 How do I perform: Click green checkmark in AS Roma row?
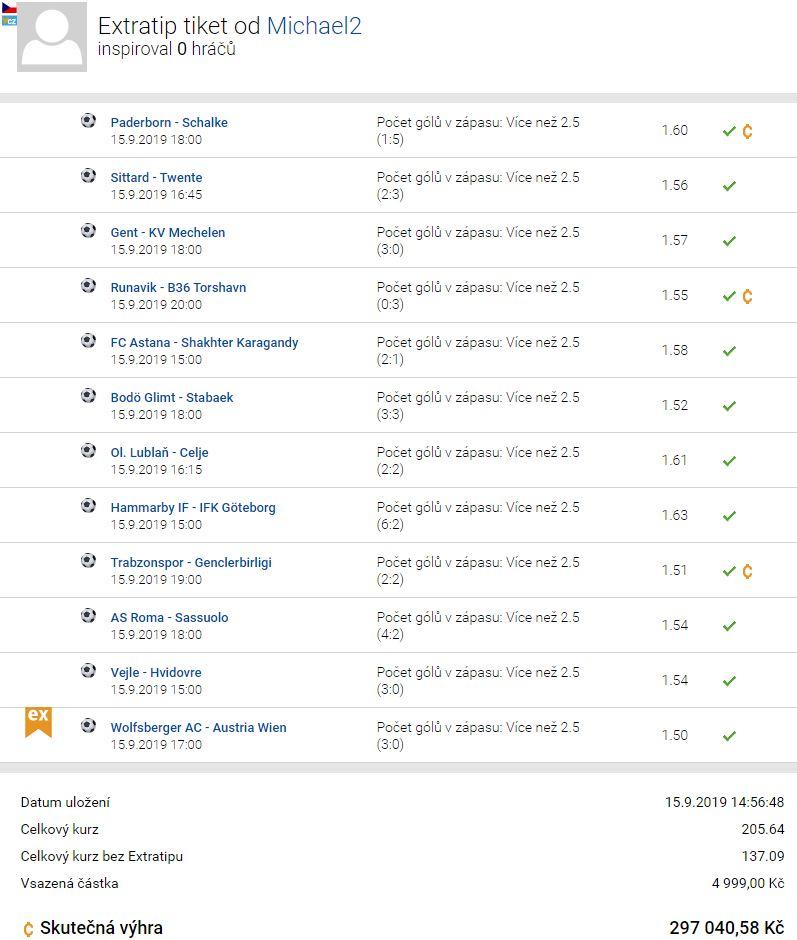pos(729,626)
